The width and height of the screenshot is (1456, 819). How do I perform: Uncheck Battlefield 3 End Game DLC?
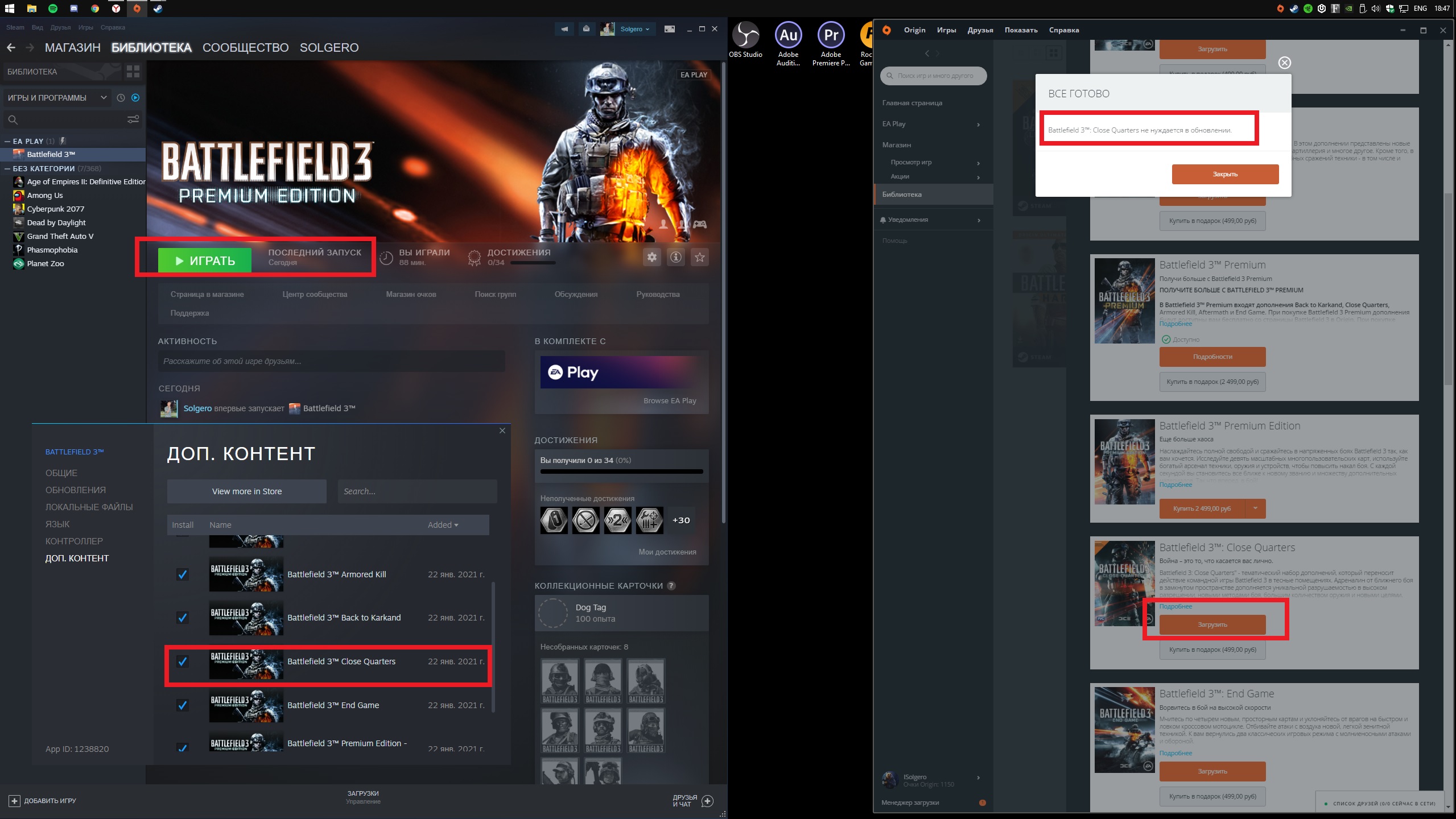[183, 705]
